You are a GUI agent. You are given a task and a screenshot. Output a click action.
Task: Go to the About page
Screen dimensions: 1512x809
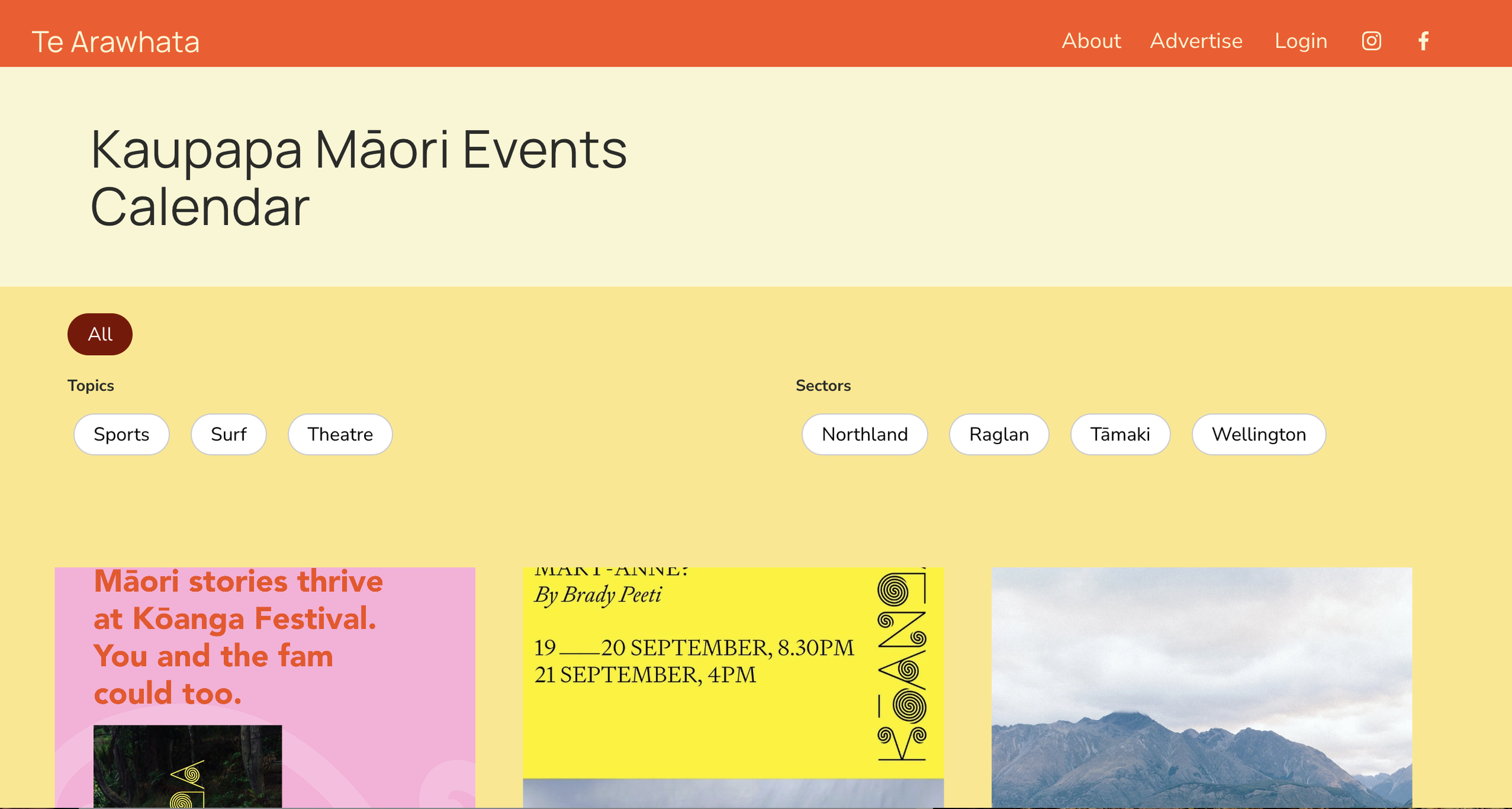tap(1091, 41)
